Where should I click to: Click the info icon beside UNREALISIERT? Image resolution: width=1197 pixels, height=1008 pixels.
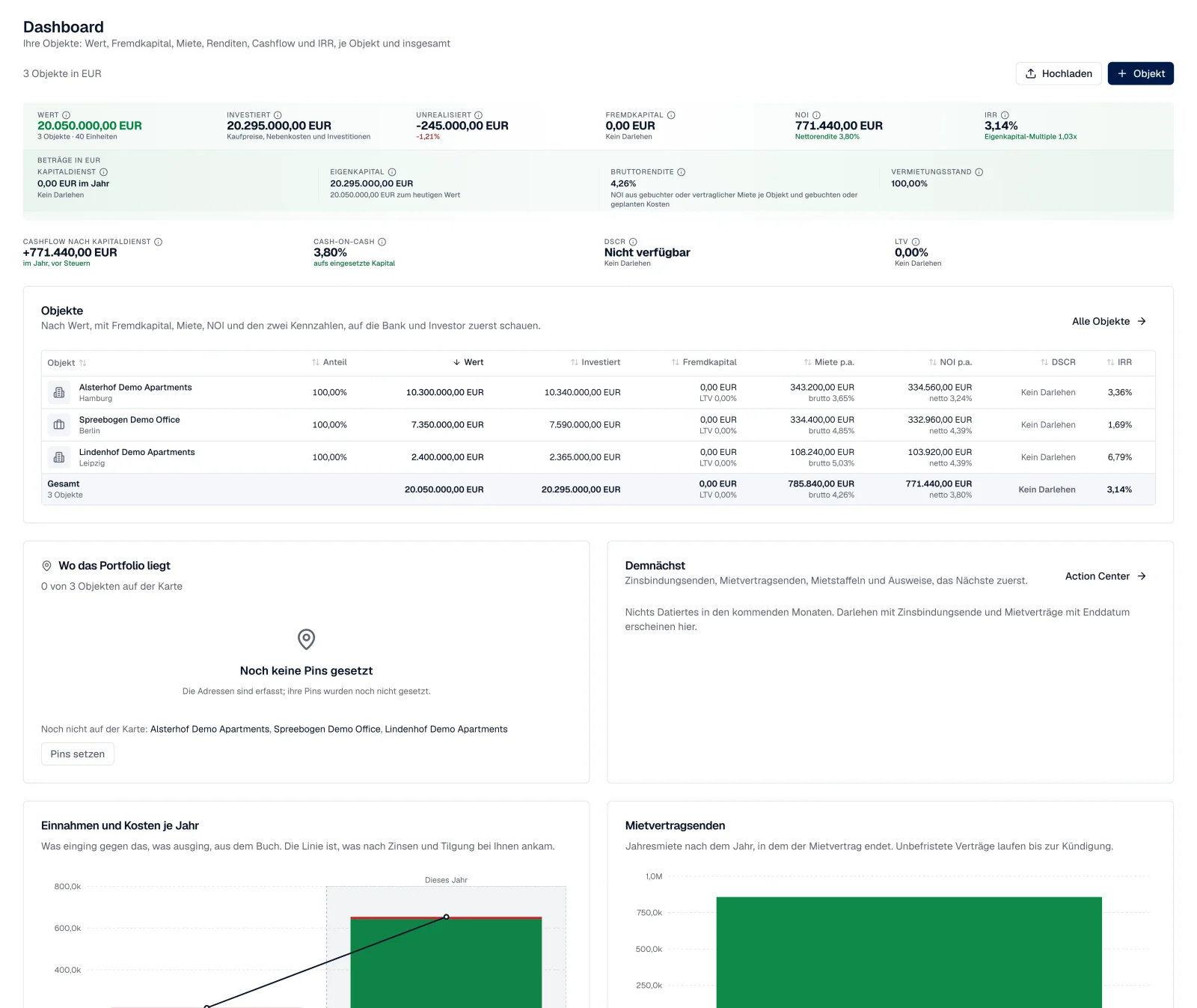pyautogui.click(x=478, y=115)
